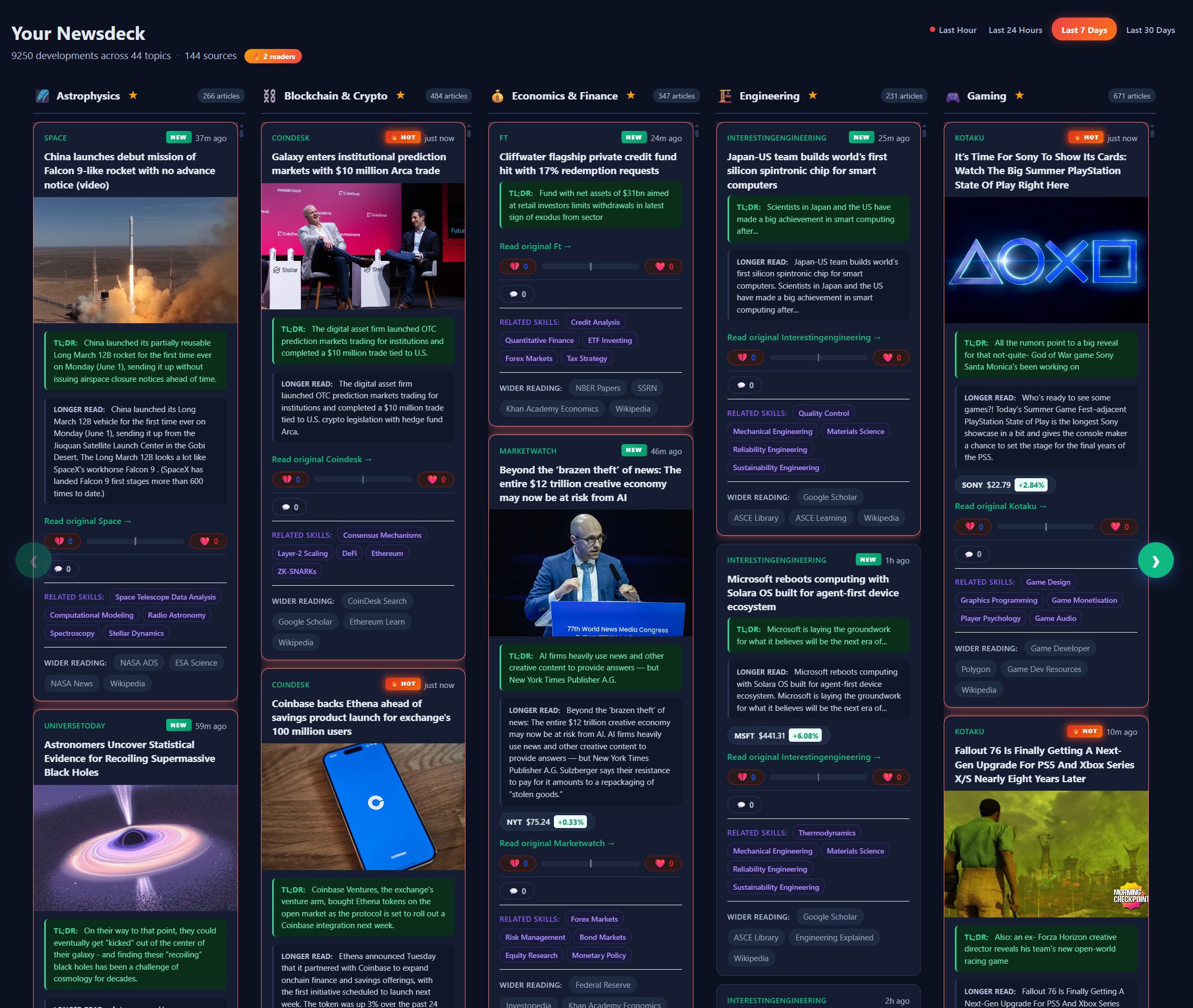This screenshot has height=1008, width=1193.
Task: Dislike the Galaxy prediction markets article
Action: pos(290,479)
